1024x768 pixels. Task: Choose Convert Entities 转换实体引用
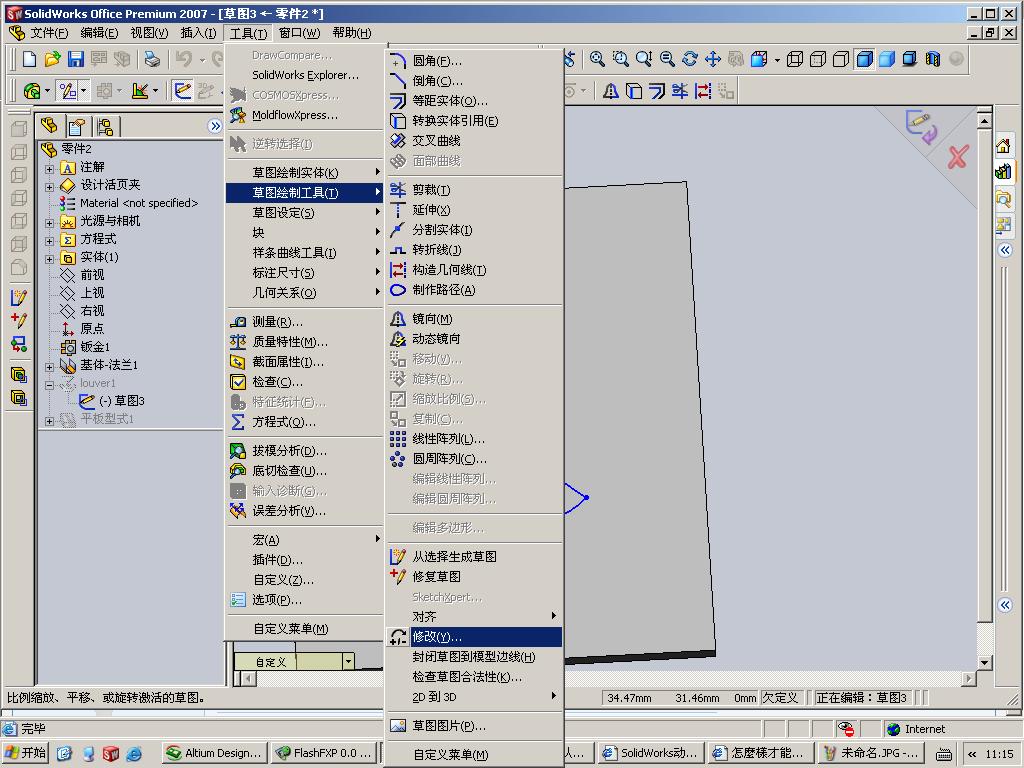475,121
